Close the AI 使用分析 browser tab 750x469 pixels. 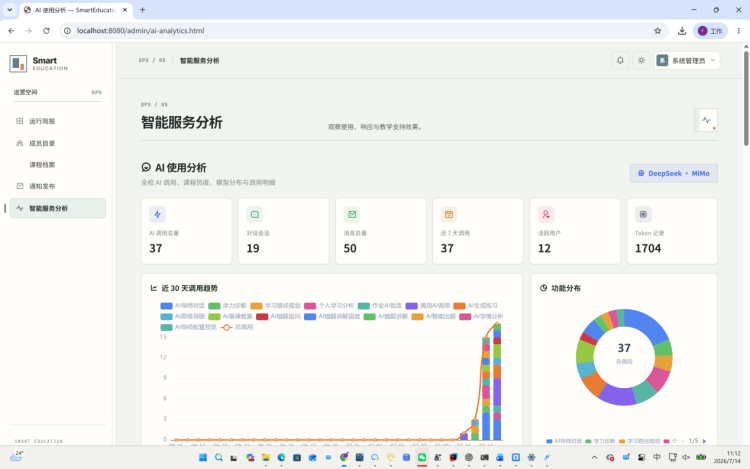[x=125, y=10]
